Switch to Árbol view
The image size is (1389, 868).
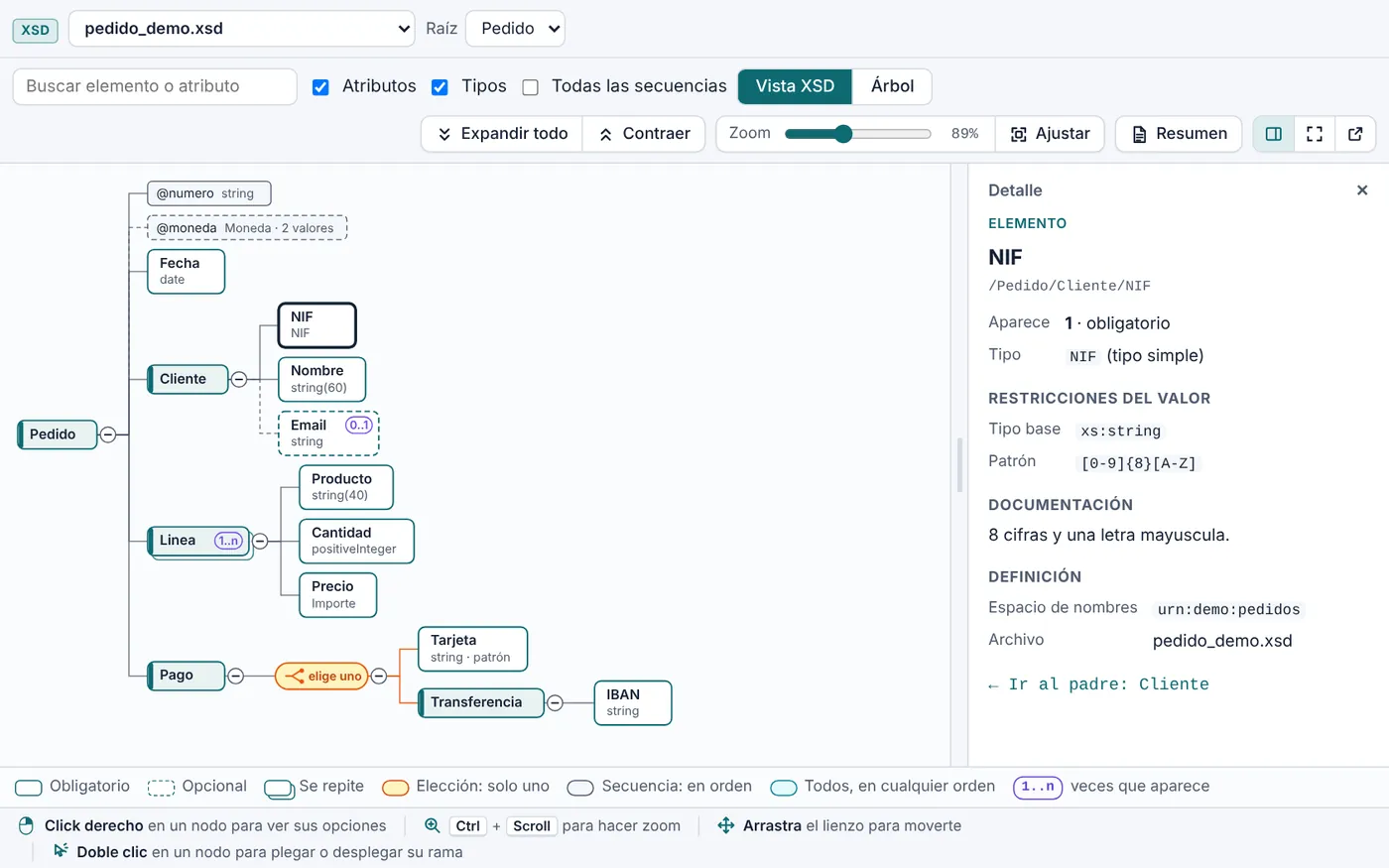(x=892, y=86)
